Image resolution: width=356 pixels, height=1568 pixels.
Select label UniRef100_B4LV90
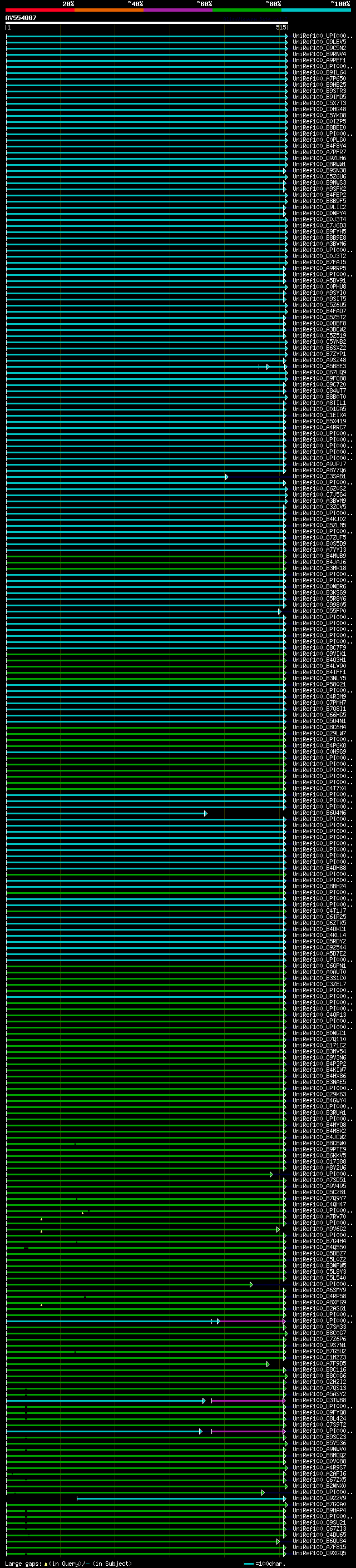point(319,666)
